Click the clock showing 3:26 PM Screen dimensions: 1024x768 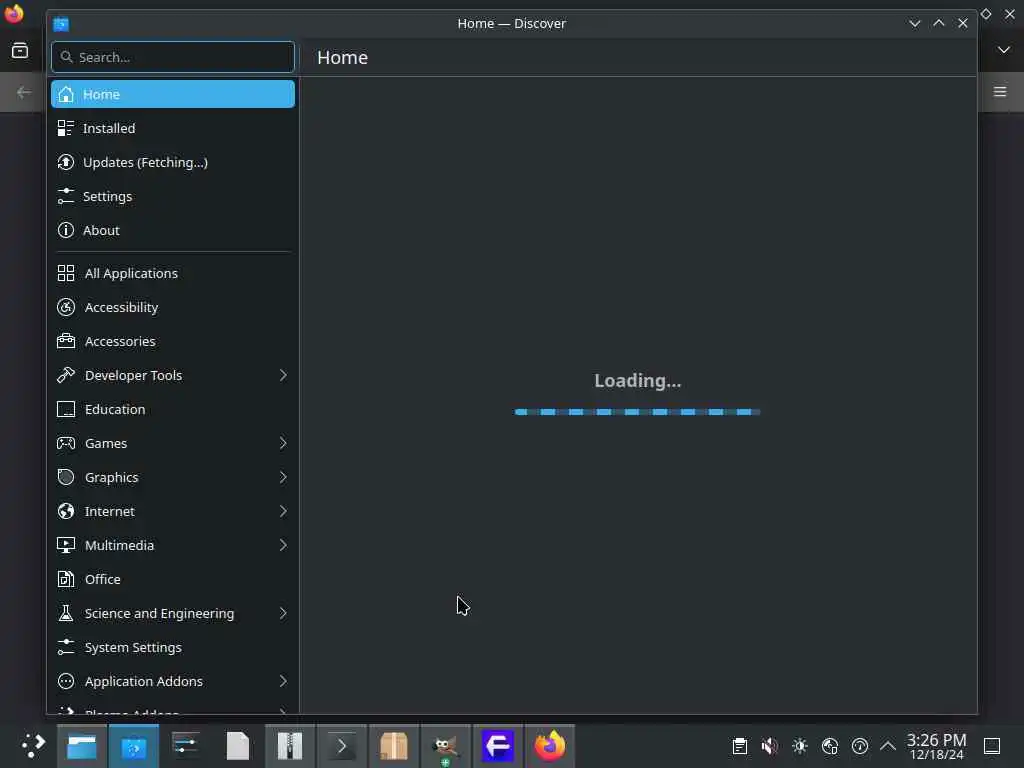936,746
